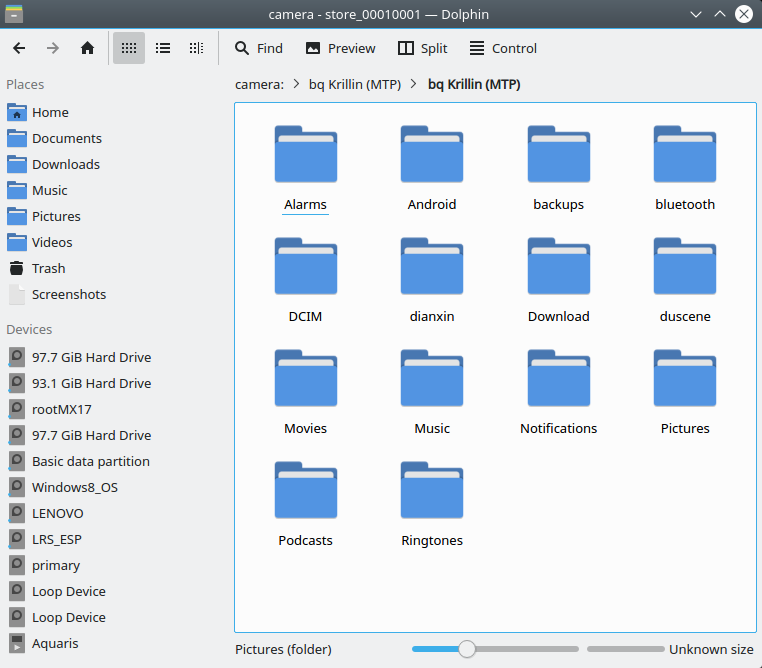Expand breadcrumb arrow after first bq Krillin
762x668 pixels.
pos(414,85)
